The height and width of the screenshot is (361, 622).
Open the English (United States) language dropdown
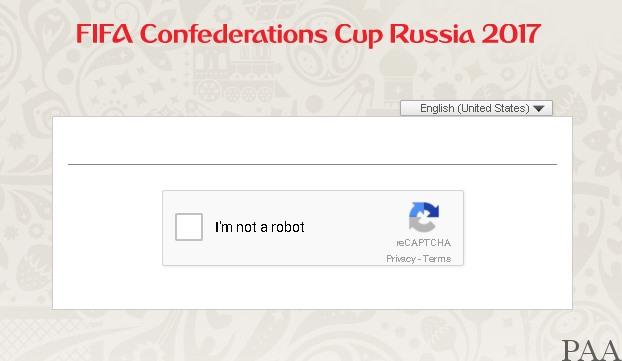[476, 108]
